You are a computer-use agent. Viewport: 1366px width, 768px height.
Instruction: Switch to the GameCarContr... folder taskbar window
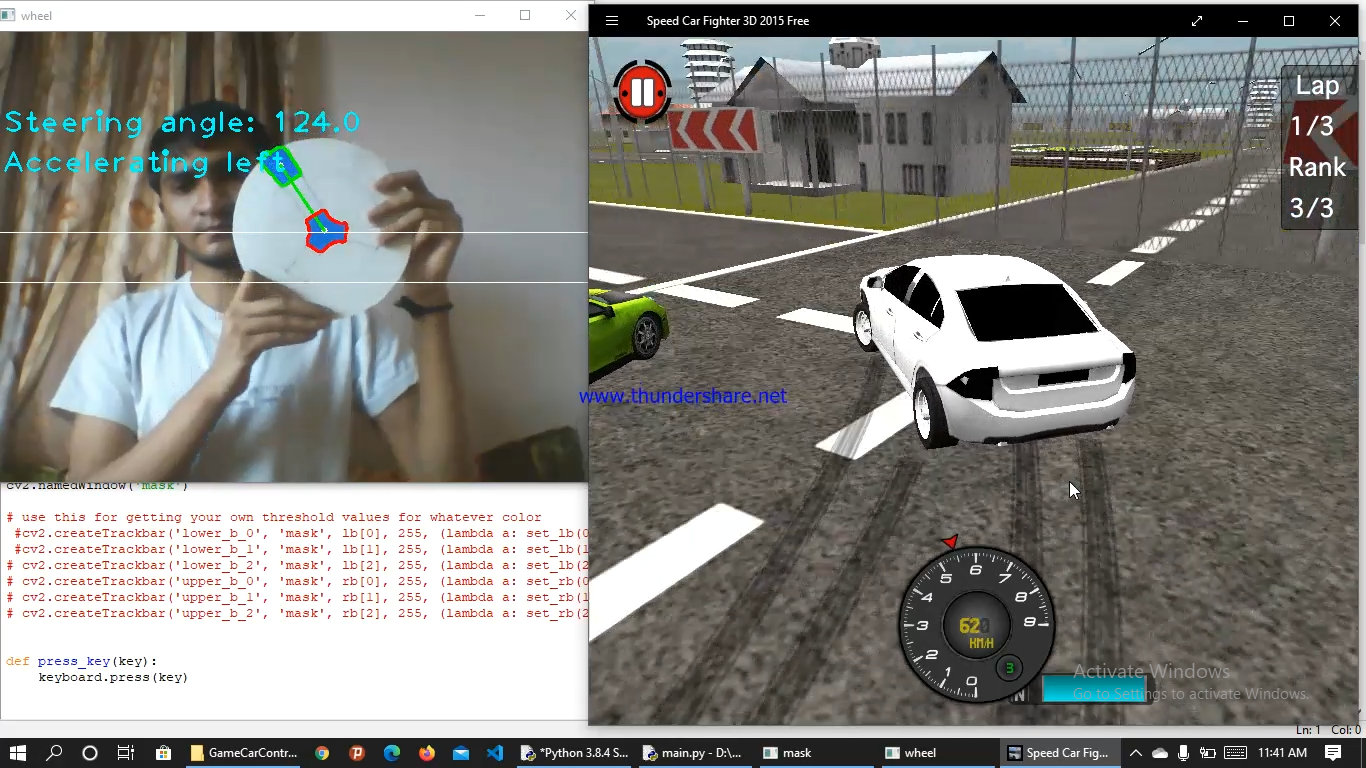point(243,753)
